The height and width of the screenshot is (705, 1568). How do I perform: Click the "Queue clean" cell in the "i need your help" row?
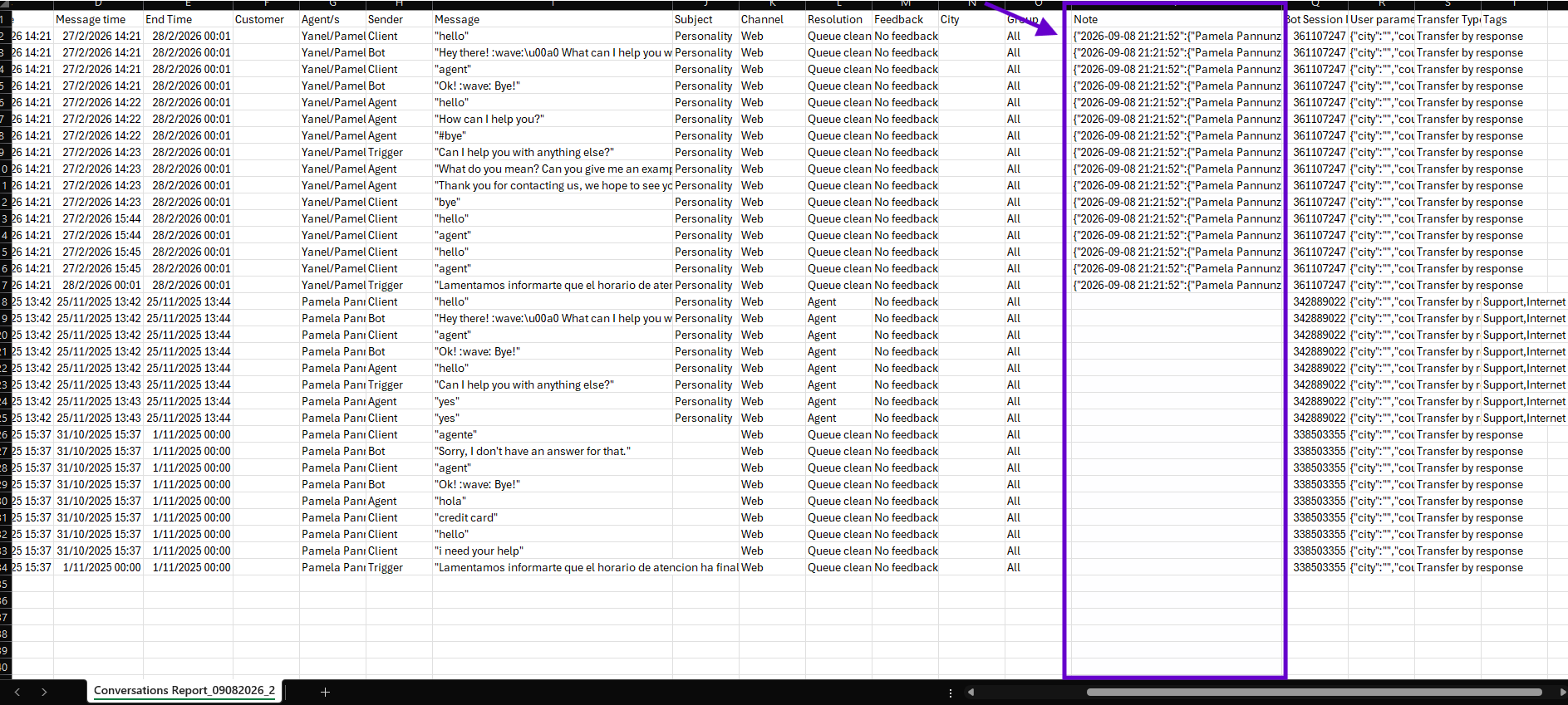pos(838,551)
